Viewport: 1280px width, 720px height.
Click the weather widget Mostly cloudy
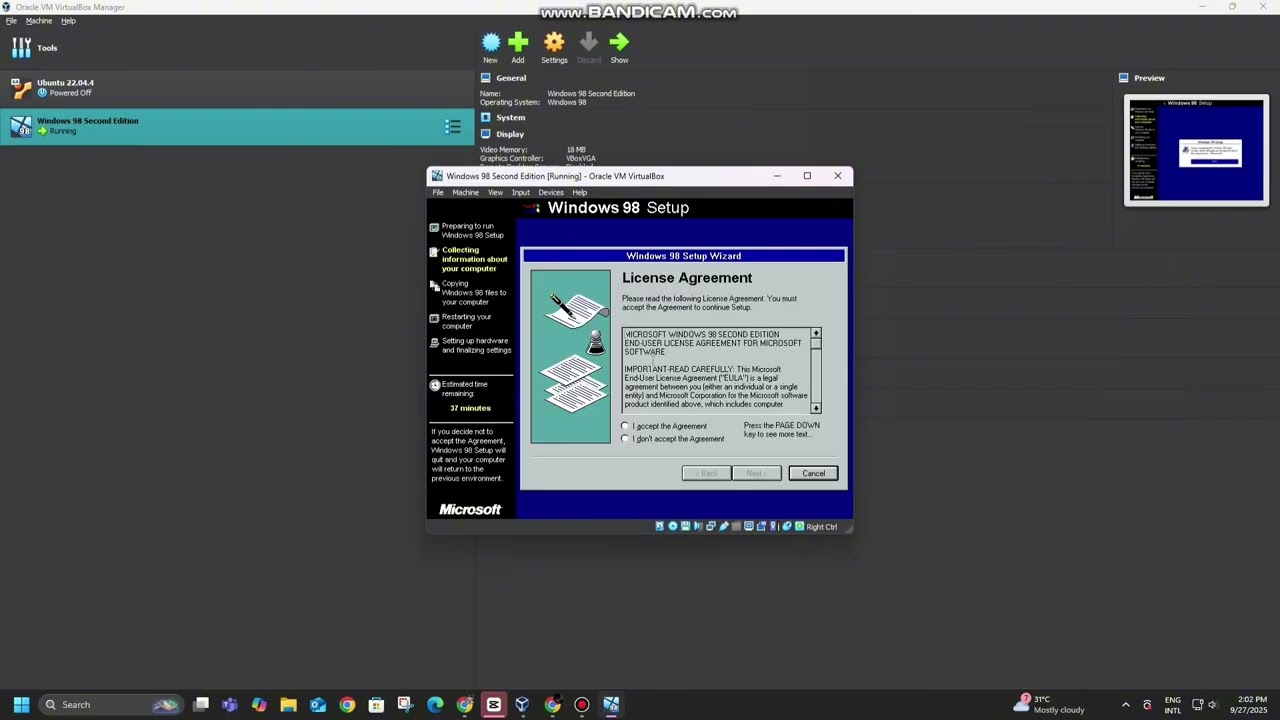click(1050, 705)
